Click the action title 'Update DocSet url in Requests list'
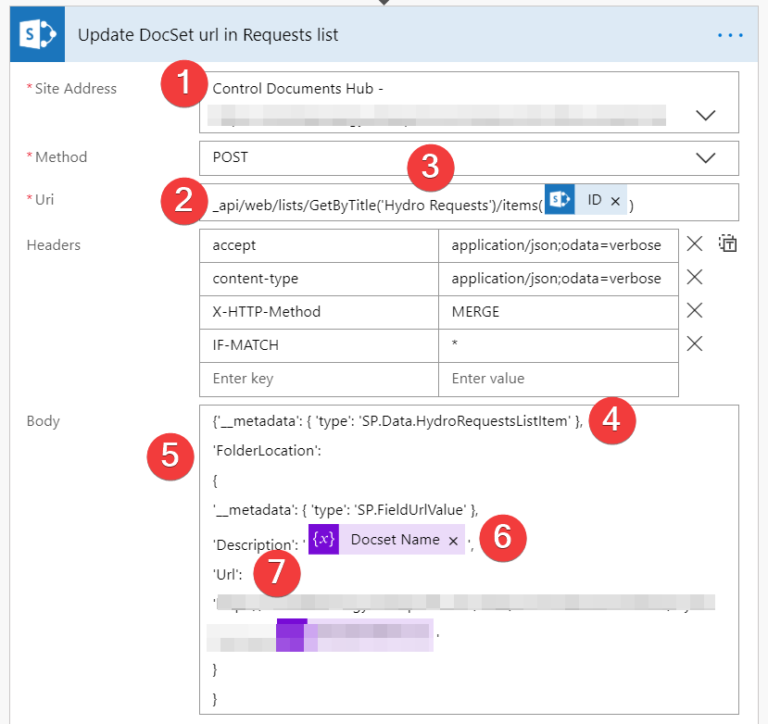The width and height of the screenshot is (768, 724). [x=208, y=35]
